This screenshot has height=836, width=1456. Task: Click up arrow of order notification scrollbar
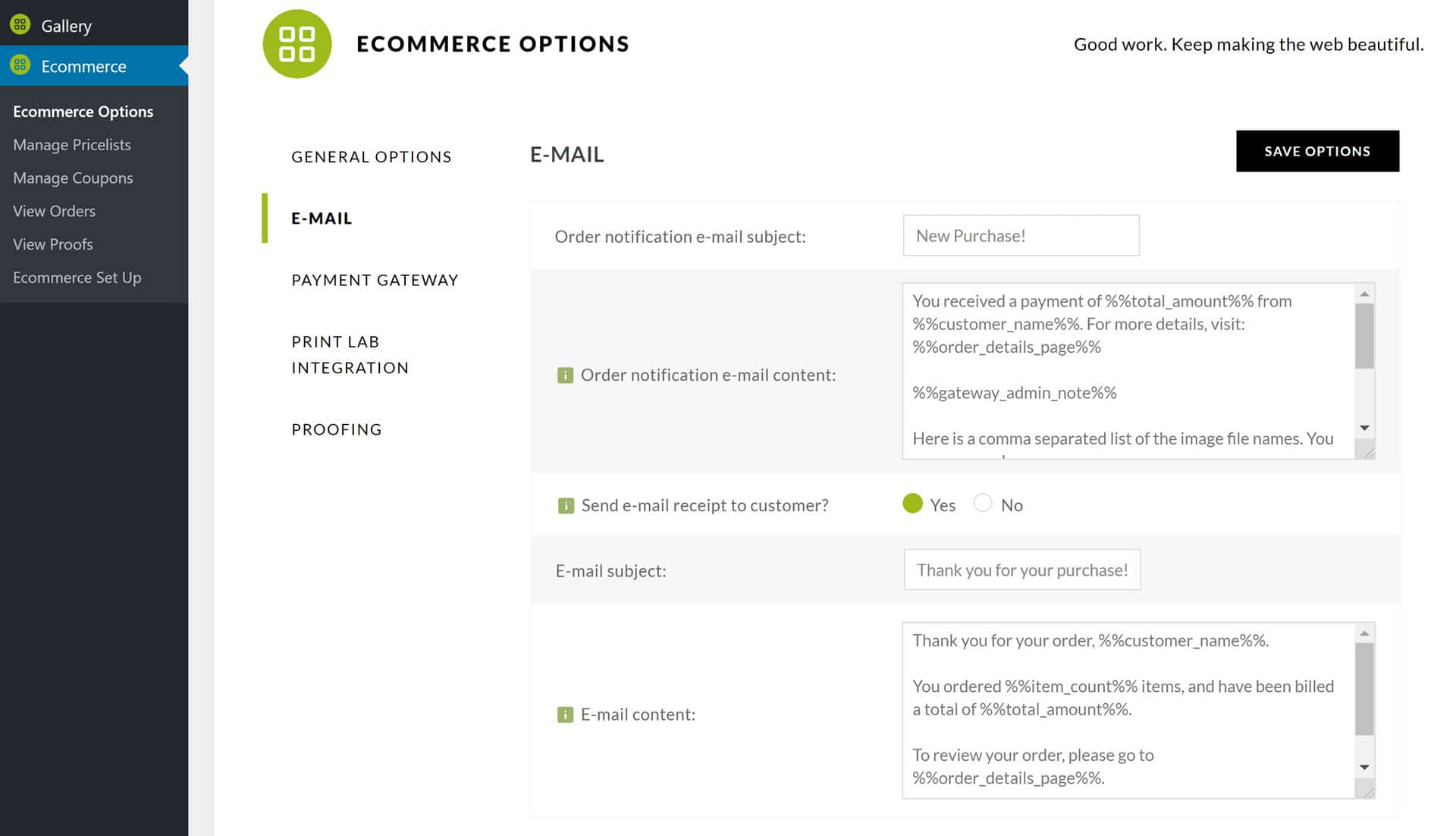[1365, 294]
